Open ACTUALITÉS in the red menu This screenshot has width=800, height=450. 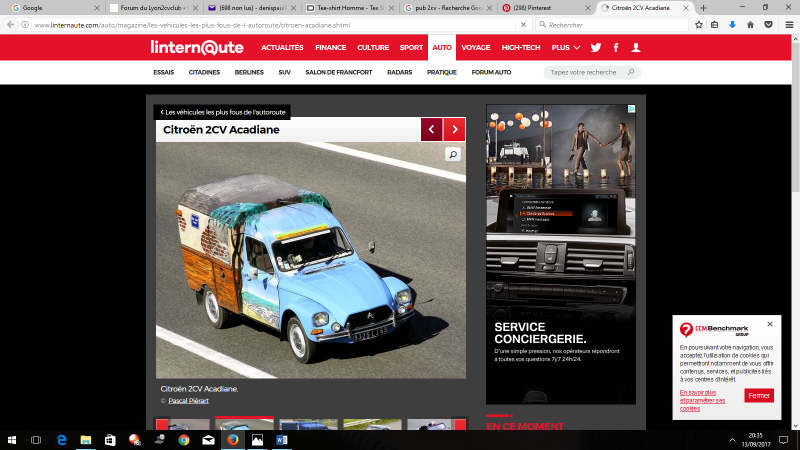282,47
